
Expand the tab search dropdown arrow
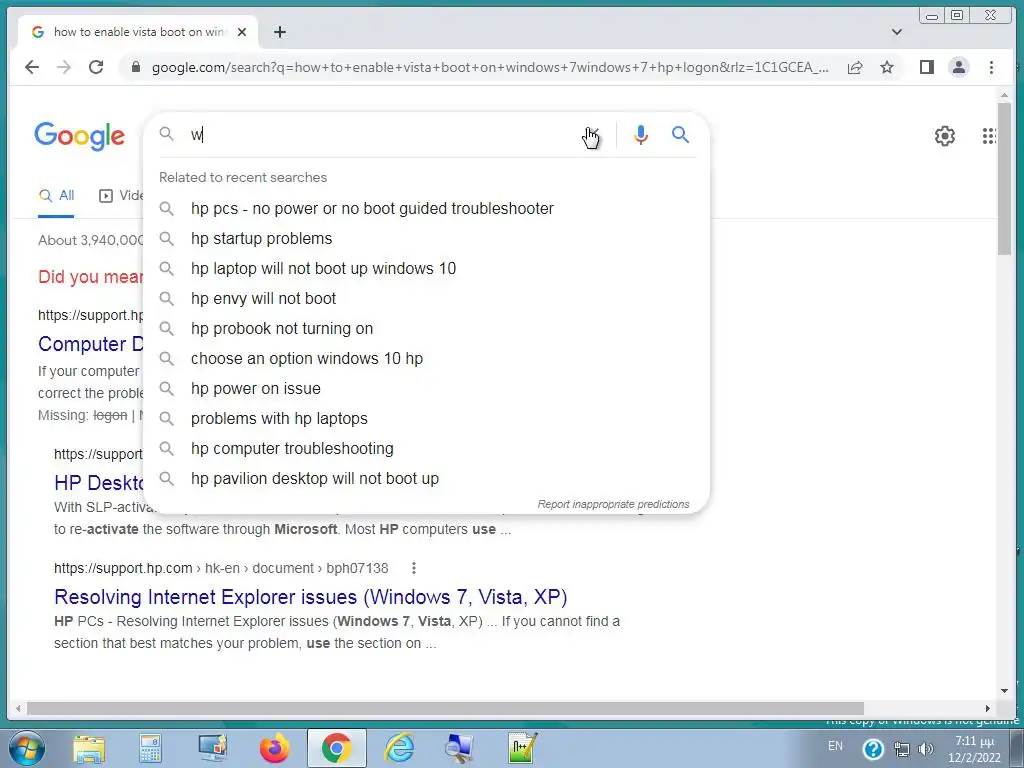pos(897,32)
